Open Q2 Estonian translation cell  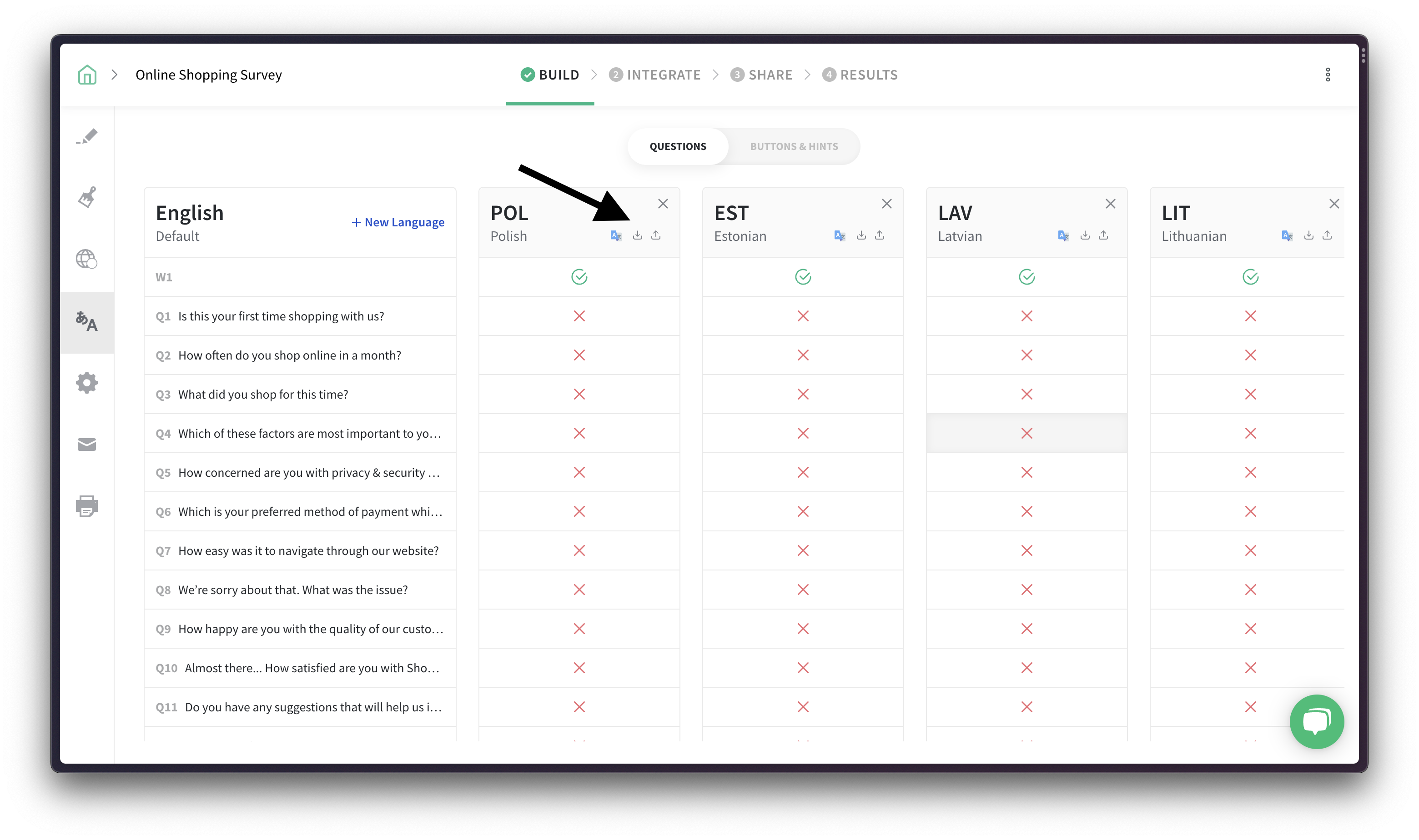point(803,355)
